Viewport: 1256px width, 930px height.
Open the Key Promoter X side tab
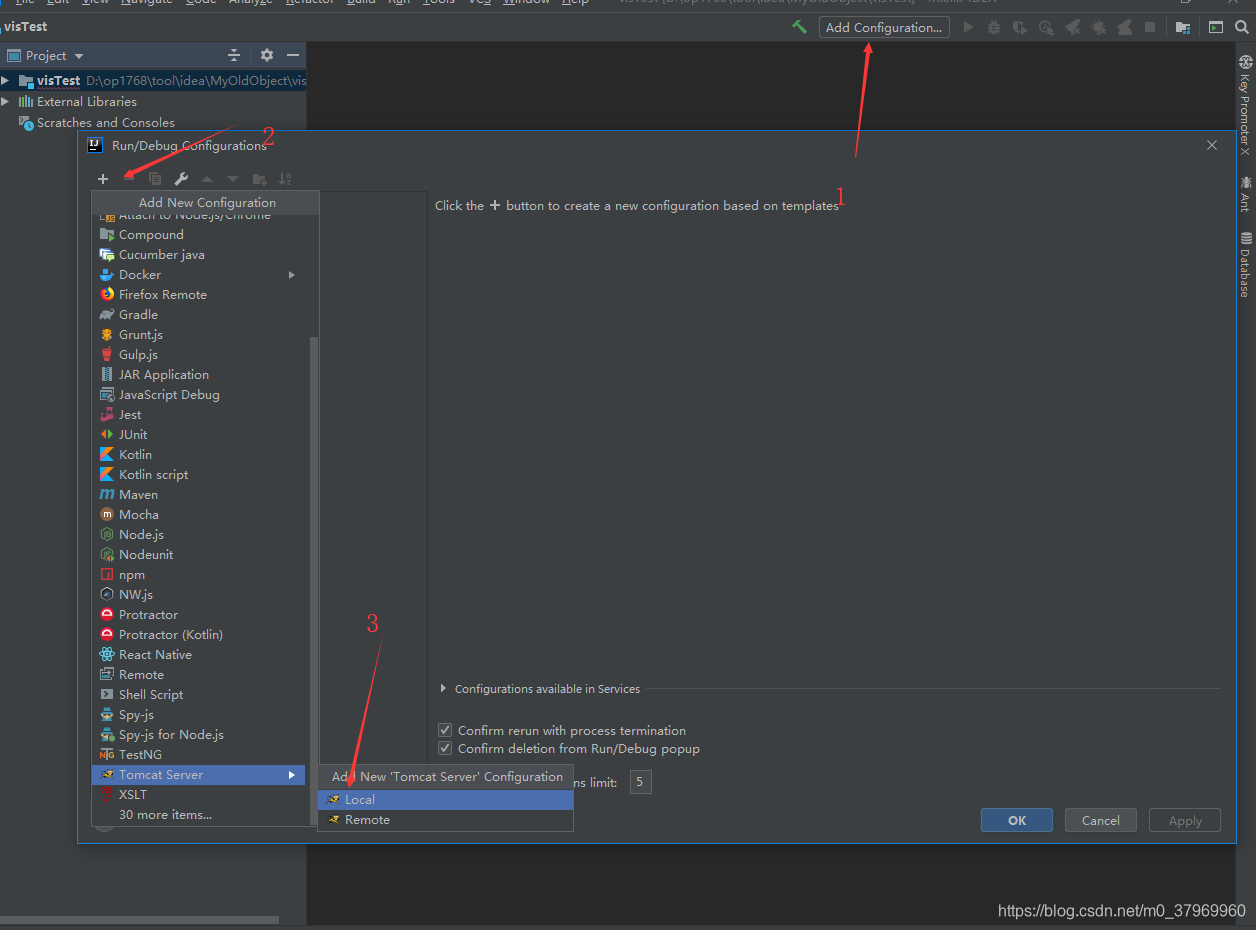[x=1245, y=105]
